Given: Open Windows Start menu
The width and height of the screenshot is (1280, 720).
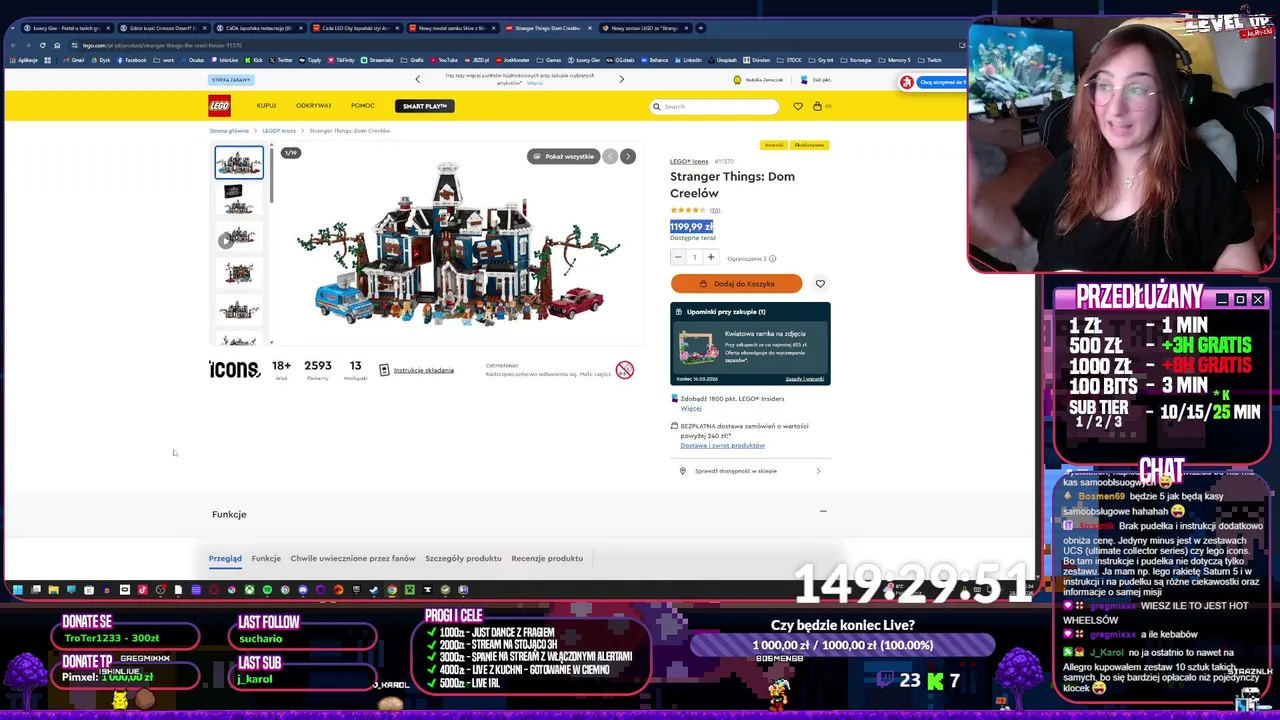Looking at the screenshot, I should (x=17, y=590).
